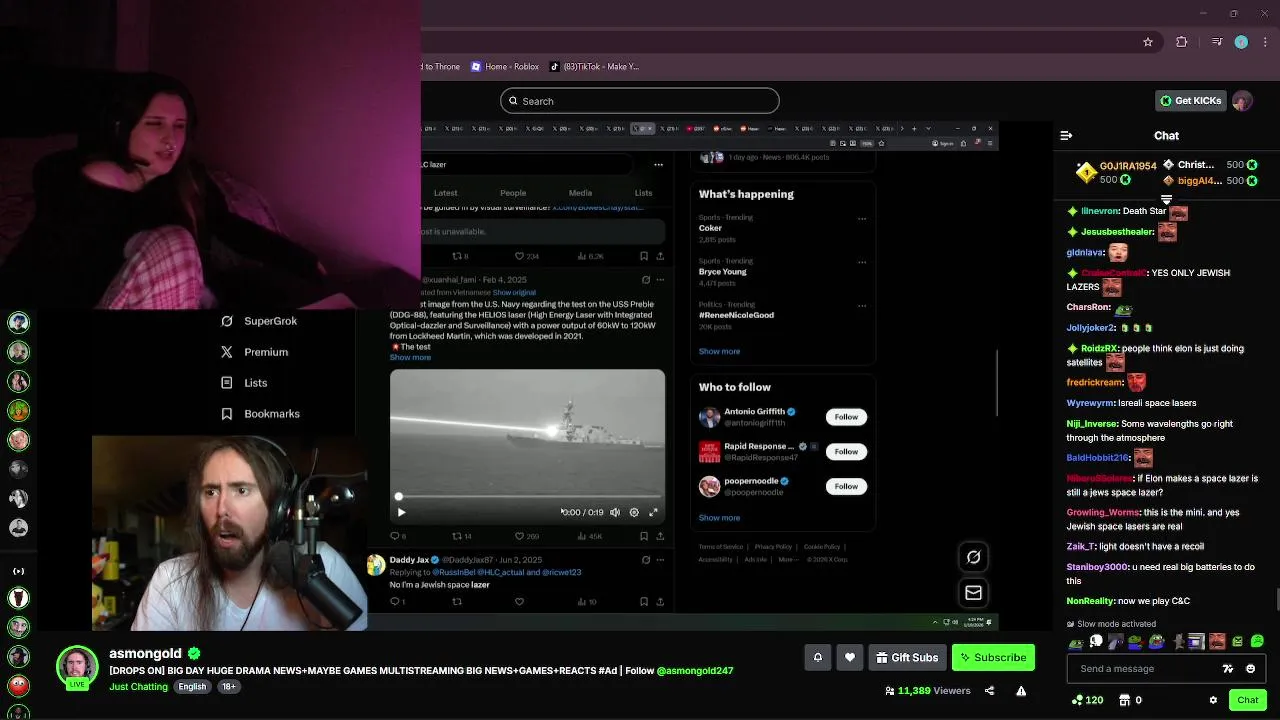Switch to the Latest tab
The image size is (1280, 720).
click(x=445, y=193)
